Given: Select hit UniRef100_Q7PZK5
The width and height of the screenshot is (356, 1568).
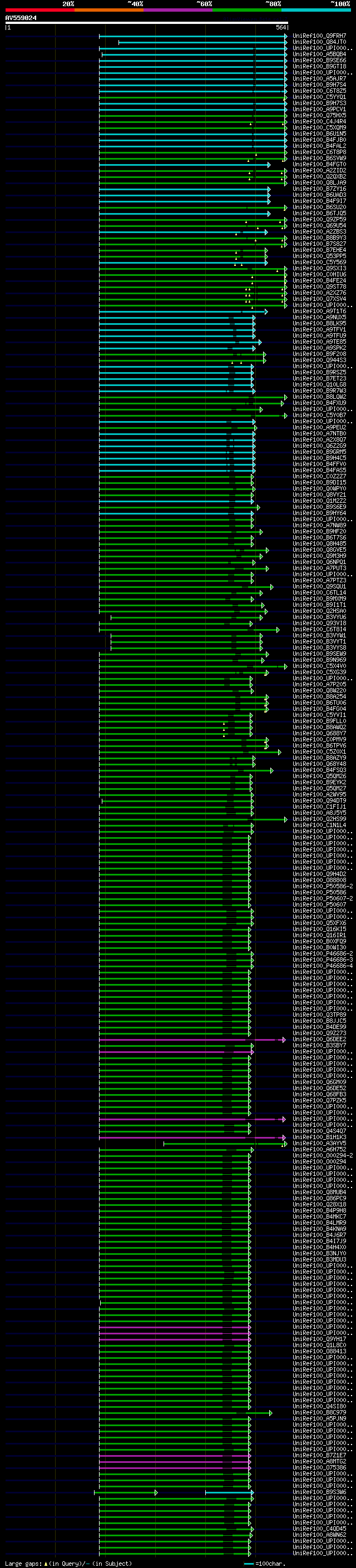Looking at the screenshot, I should pyautogui.click(x=319, y=1101).
